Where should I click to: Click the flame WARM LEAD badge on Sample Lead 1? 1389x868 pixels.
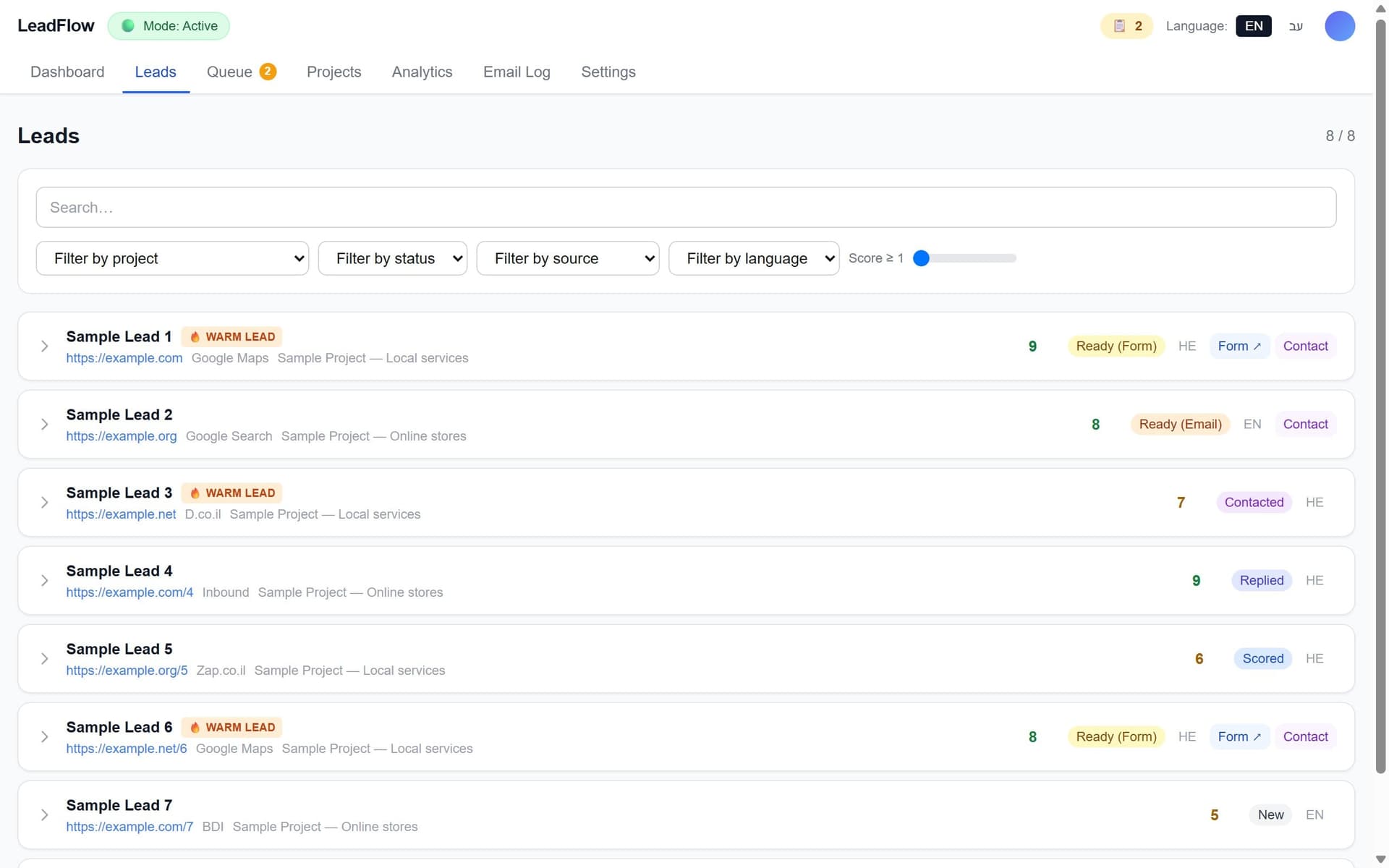231,336
